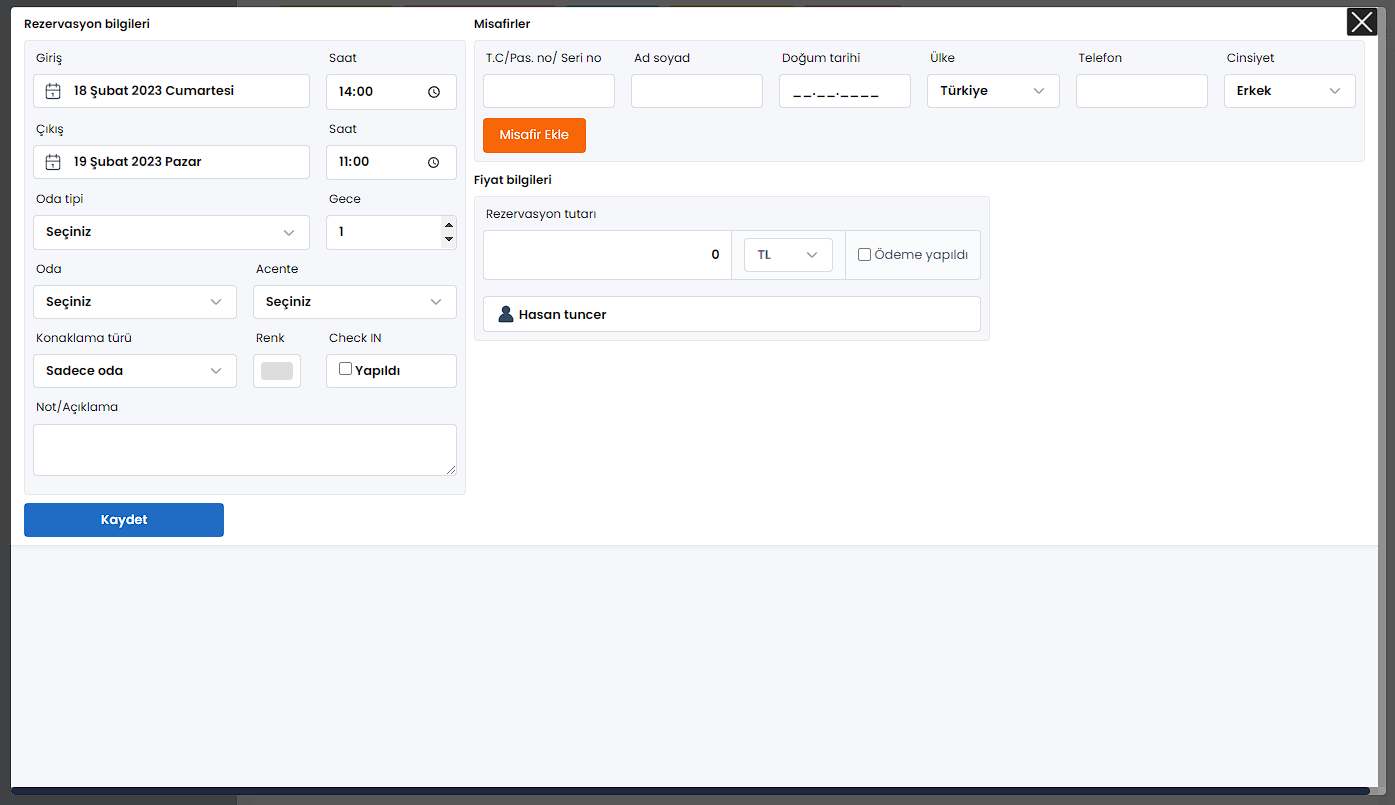Check the Check IN Yapıldı checkbox
Image resolution: width=1395 pixels, height=805 pixels.
345,369
